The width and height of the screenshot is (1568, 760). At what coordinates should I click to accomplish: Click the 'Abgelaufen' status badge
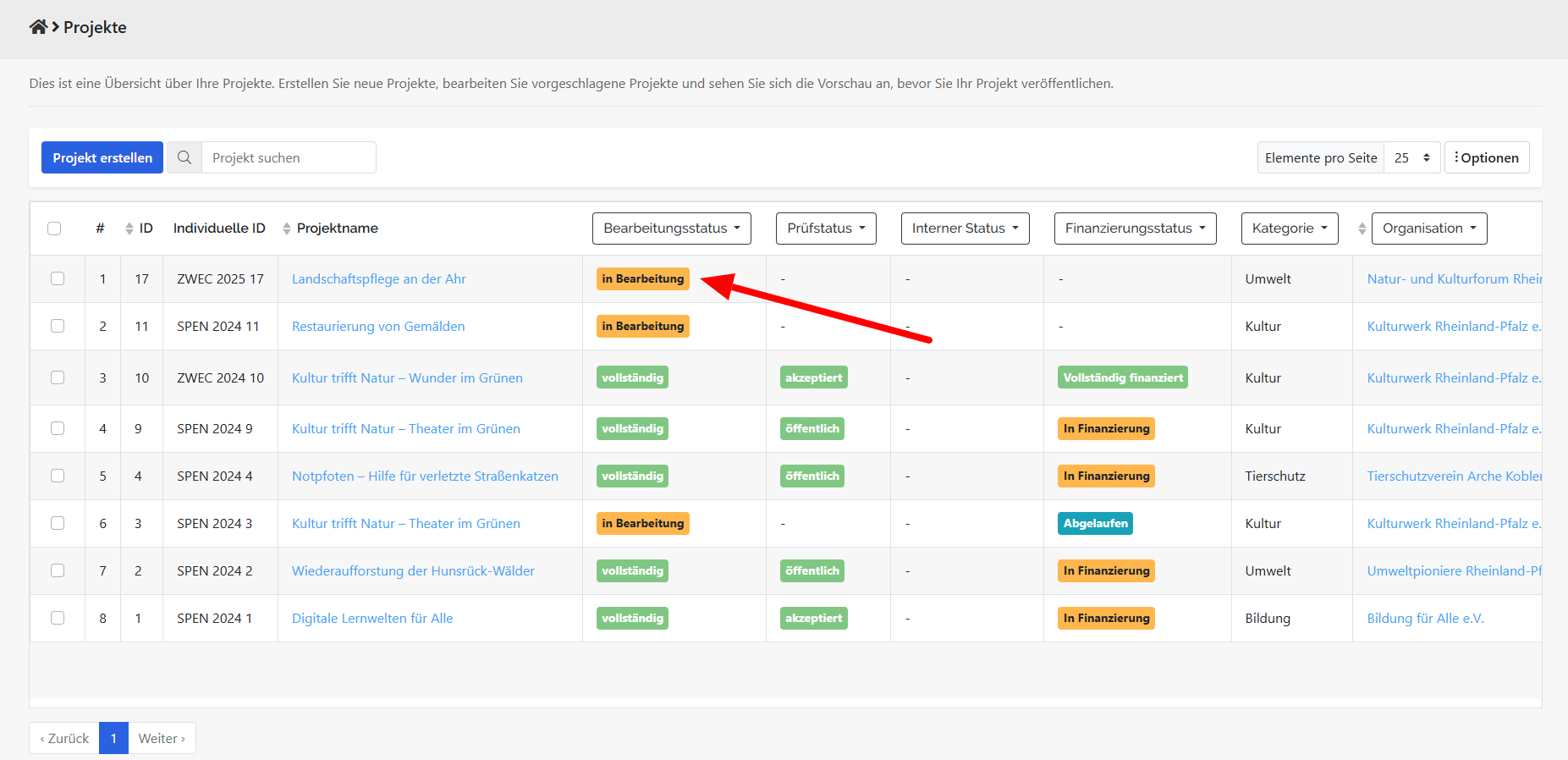pos(1095,524)
